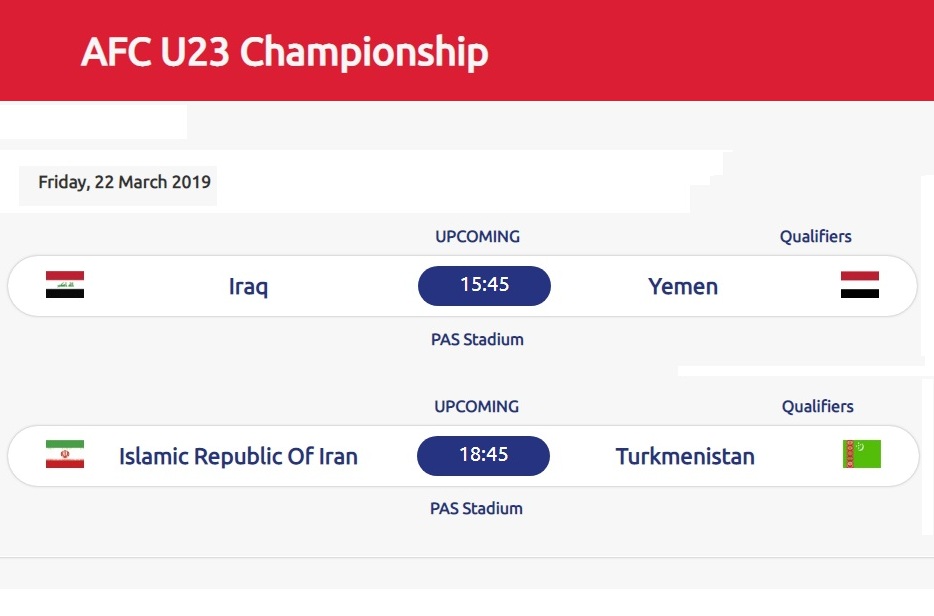Open PAS Stadium venue under Iran match
934x616 pixels.
pos(476,508)
